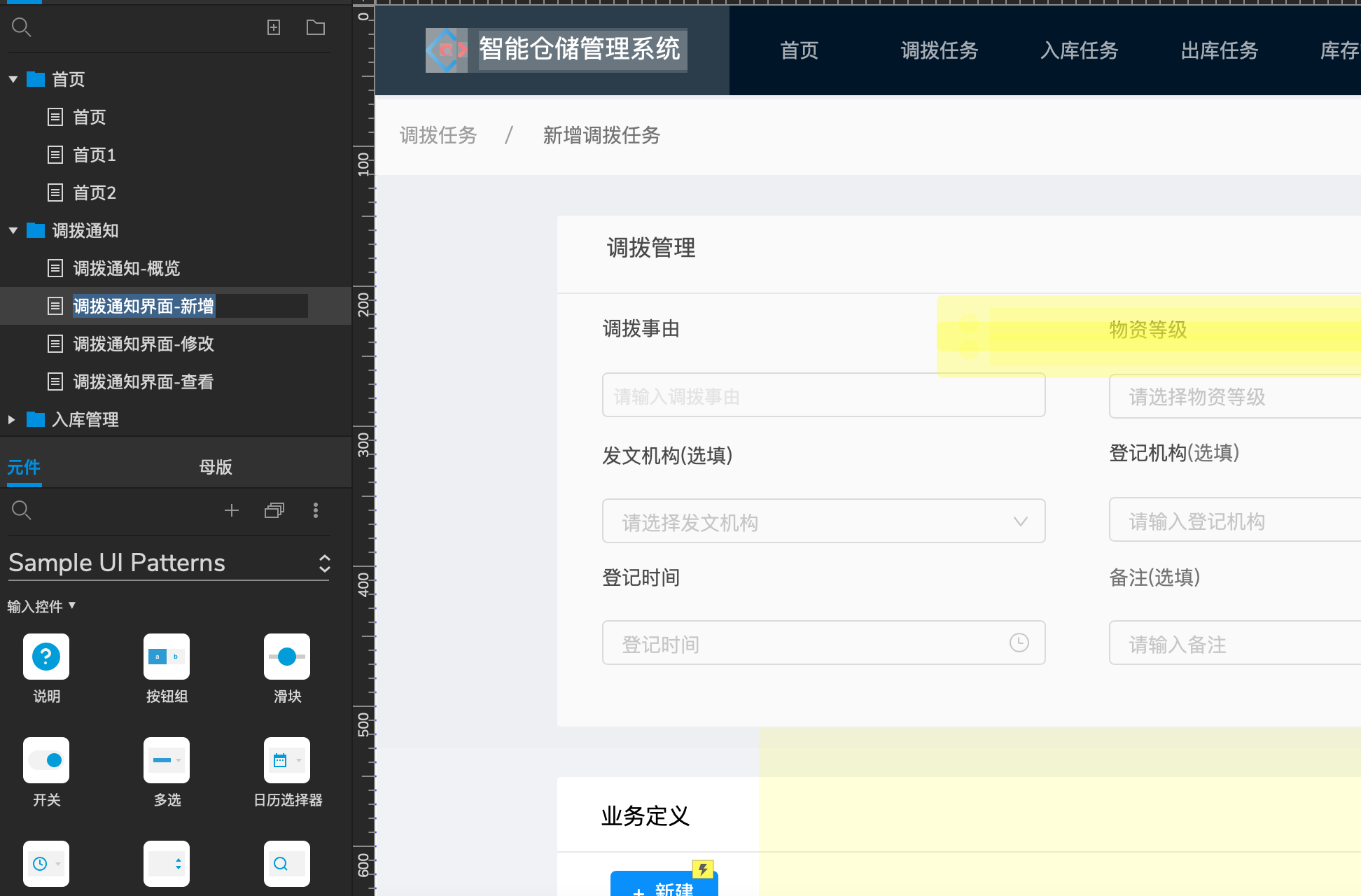Select the number stepper widget

[x=167, y=864]
